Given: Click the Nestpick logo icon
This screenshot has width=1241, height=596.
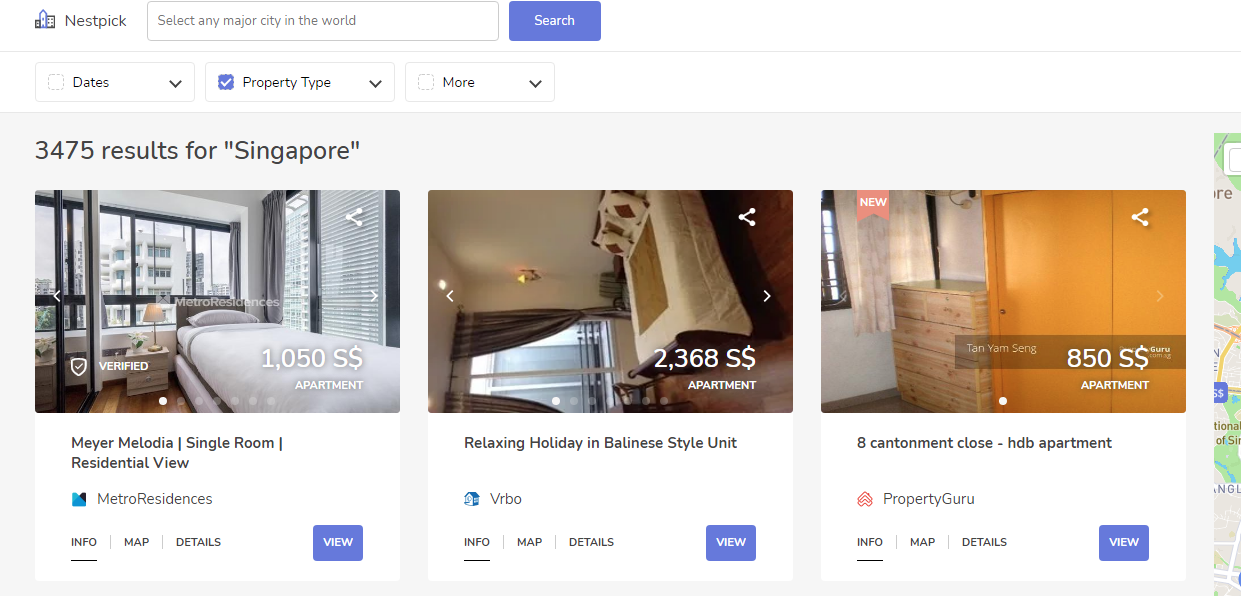Looking at the screenshot, I should tap(45, 20).
